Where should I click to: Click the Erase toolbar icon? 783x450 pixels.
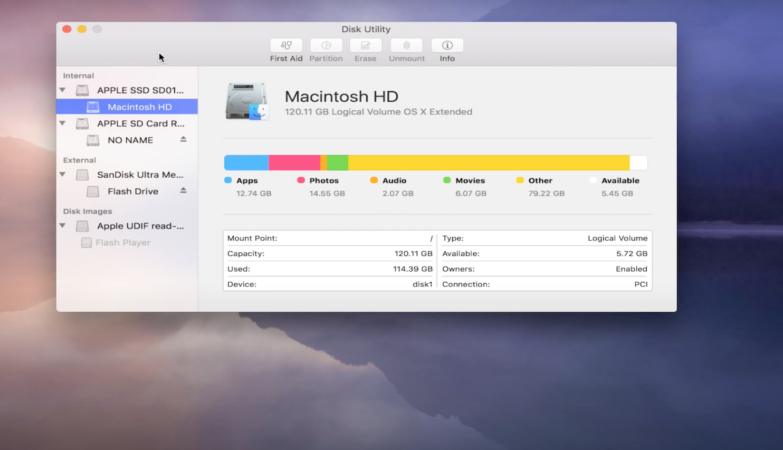366,45
